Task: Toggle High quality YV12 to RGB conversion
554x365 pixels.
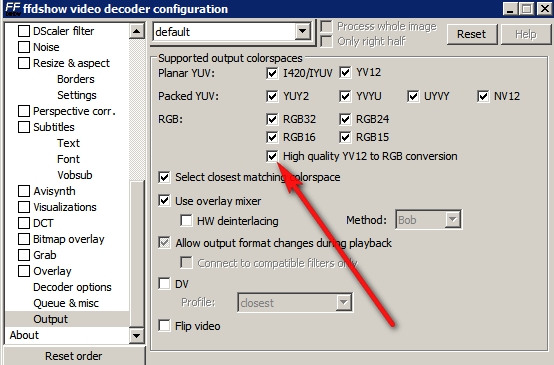Action: (272, 156)
